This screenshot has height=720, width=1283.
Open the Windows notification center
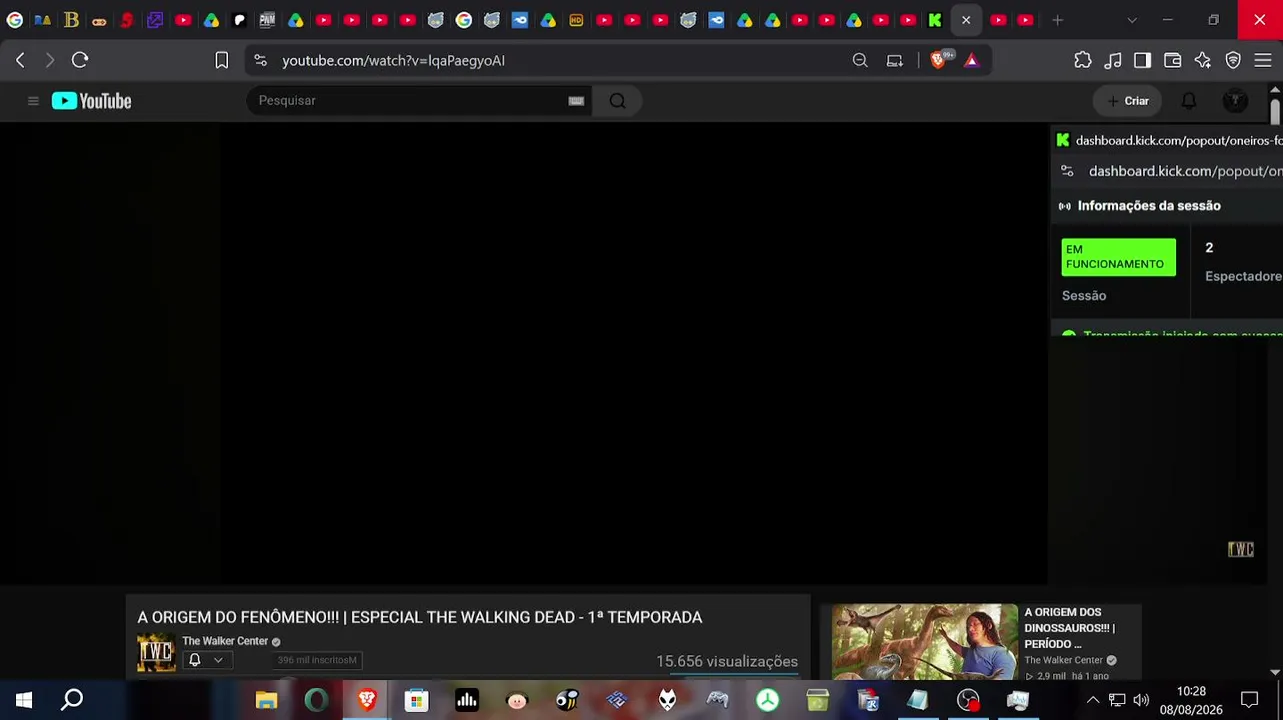[x=1249, y=700]
